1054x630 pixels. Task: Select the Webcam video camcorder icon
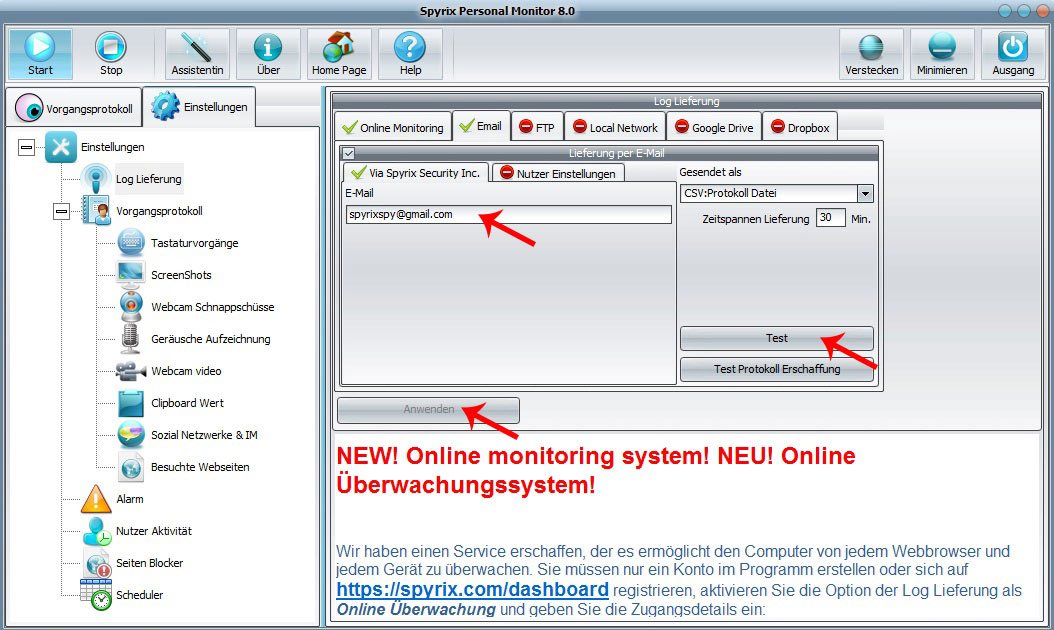click(x=131, y=370)
